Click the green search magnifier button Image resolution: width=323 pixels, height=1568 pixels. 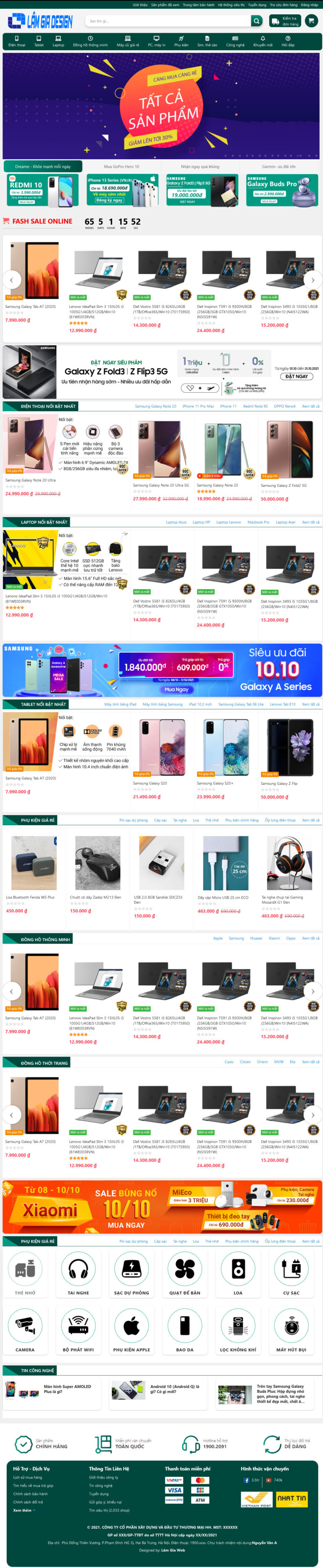(256, 21)
